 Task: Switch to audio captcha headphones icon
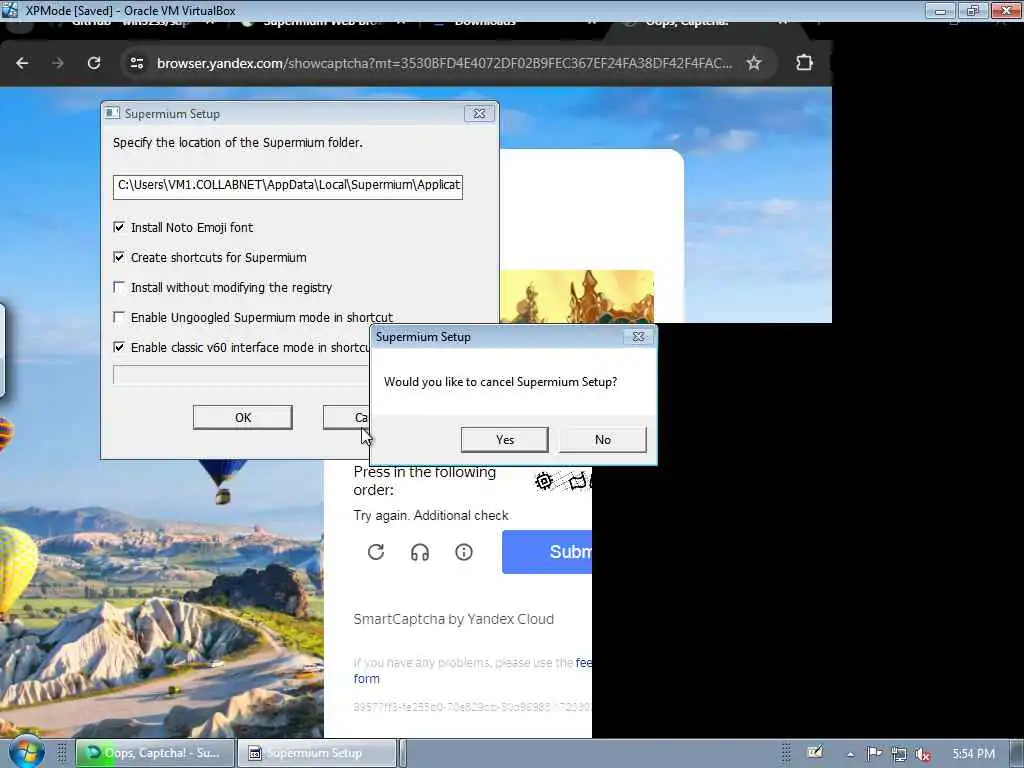point(420,552)
